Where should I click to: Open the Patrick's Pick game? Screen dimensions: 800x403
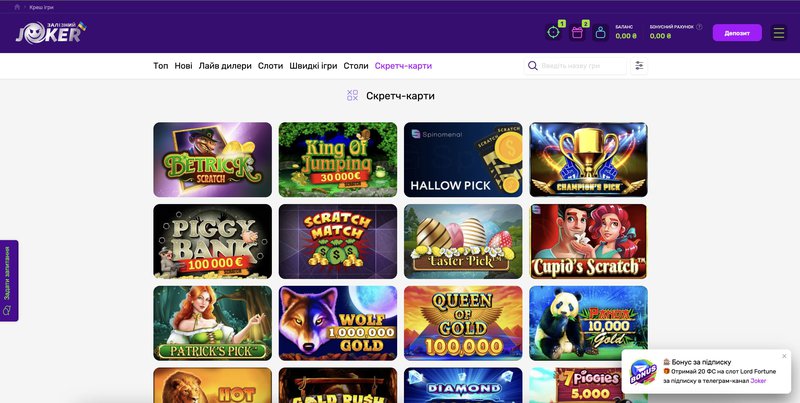coord(212,323)
